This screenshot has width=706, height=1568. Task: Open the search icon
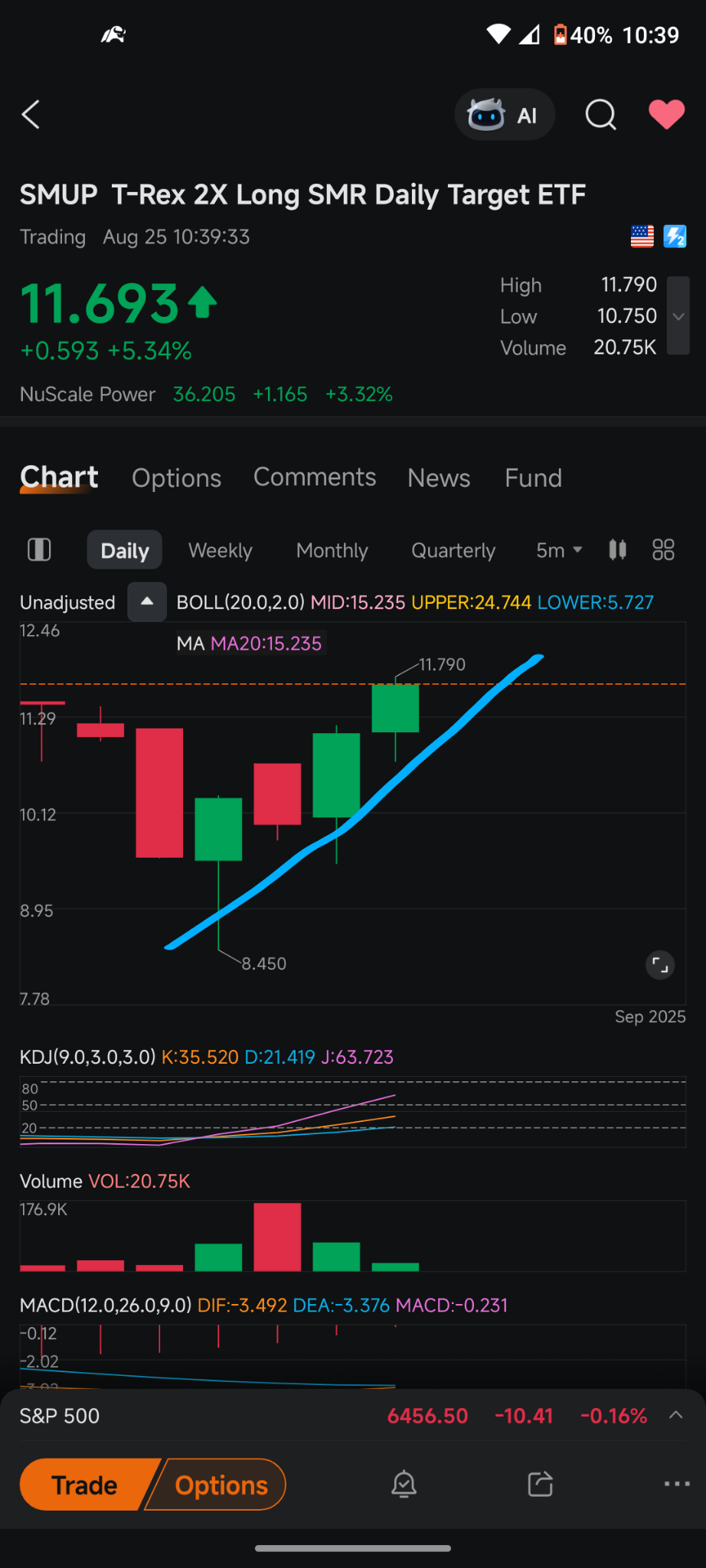600,115
